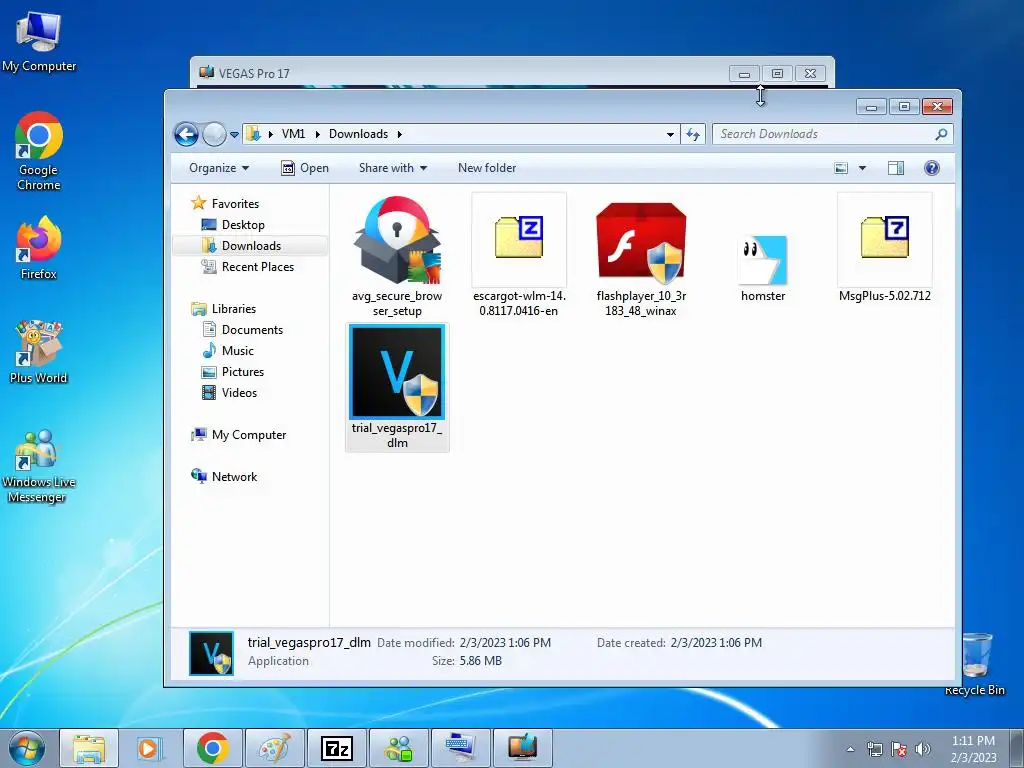Select trial_vegaspro17_dlm application icon
The width and height of the screenshot is (1024, 768).
(x=397, y=372)
